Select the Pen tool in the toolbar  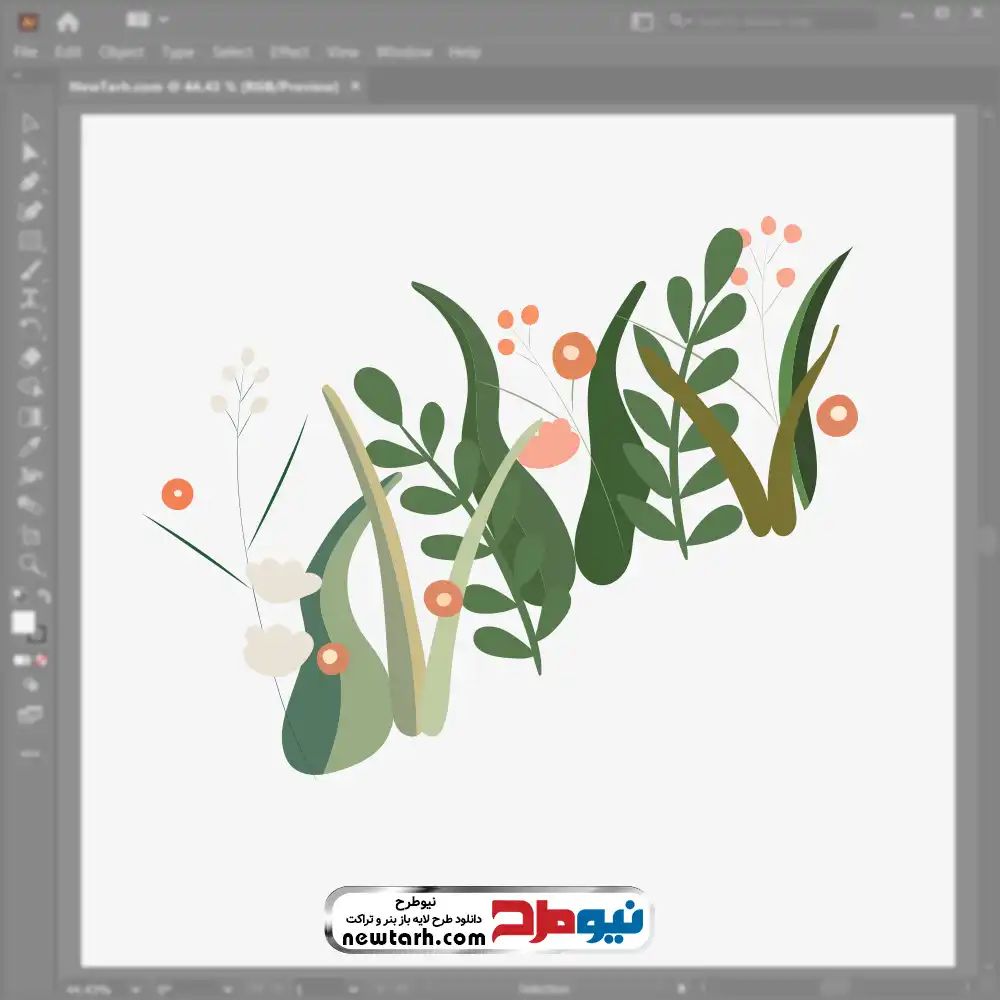[x=29, y=182]
